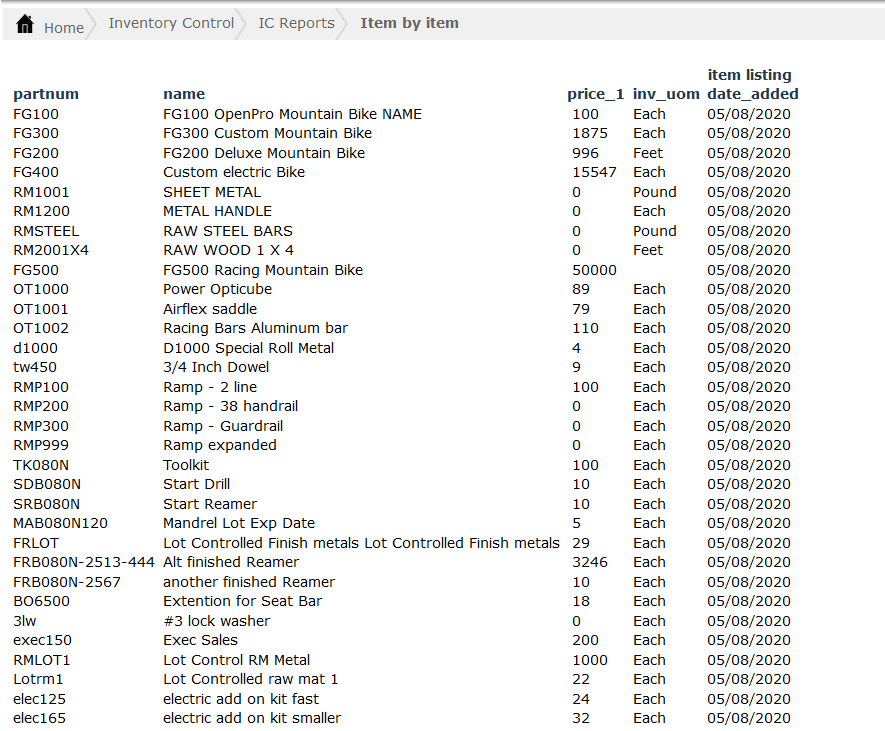The image size is (885, 731).
Task: Click the date_added column header
Action: coord(753,94)
